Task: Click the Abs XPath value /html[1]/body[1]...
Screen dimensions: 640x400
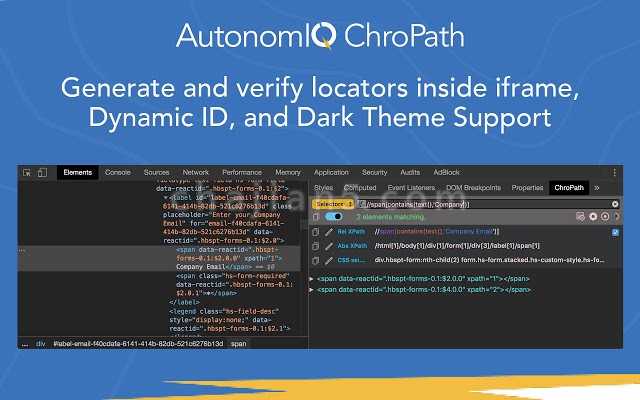Action: (x=457, y=246)
